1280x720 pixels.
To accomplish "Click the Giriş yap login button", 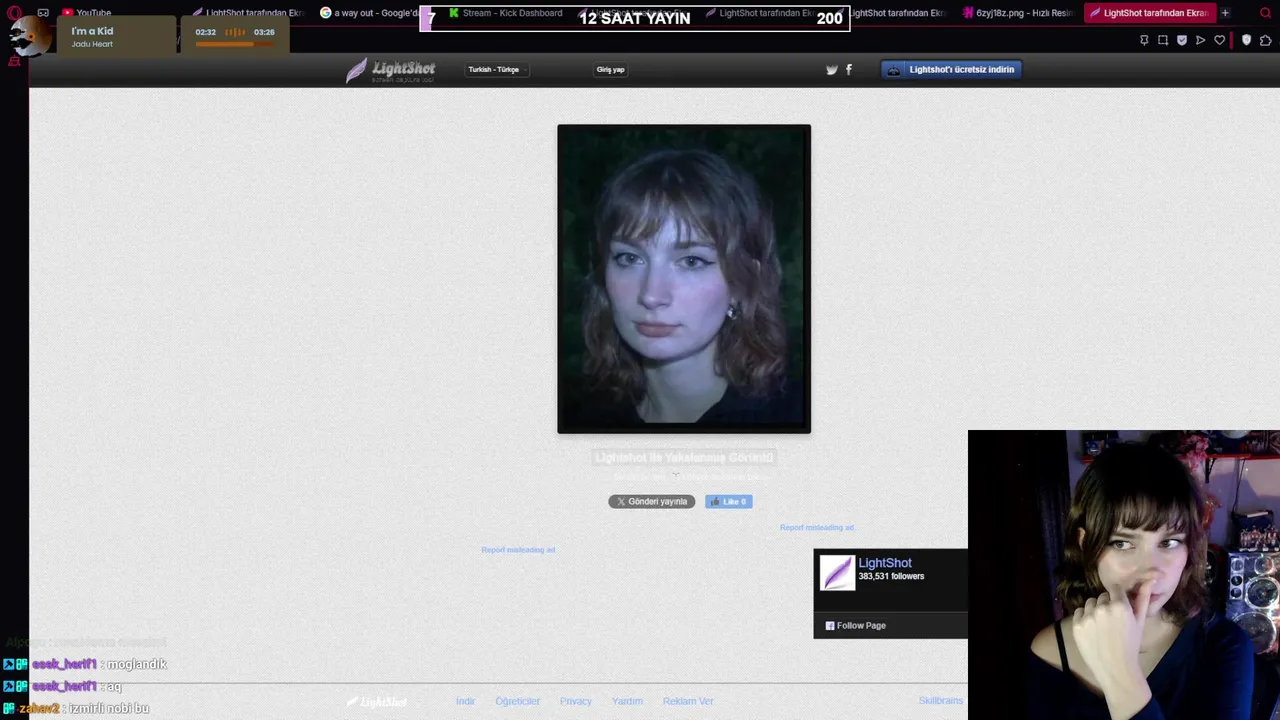I will 610,69.
